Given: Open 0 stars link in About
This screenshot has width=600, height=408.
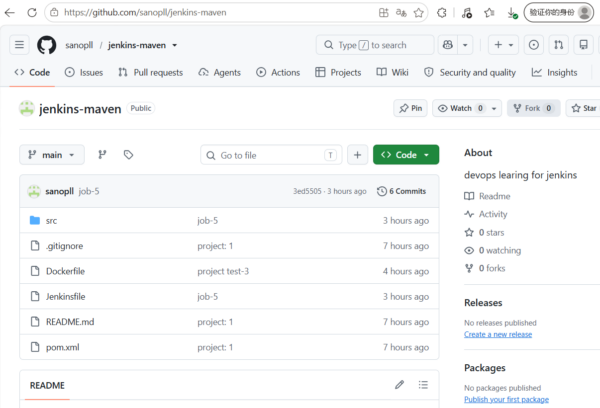Looking at the screenshot, I should pos(484,232).
